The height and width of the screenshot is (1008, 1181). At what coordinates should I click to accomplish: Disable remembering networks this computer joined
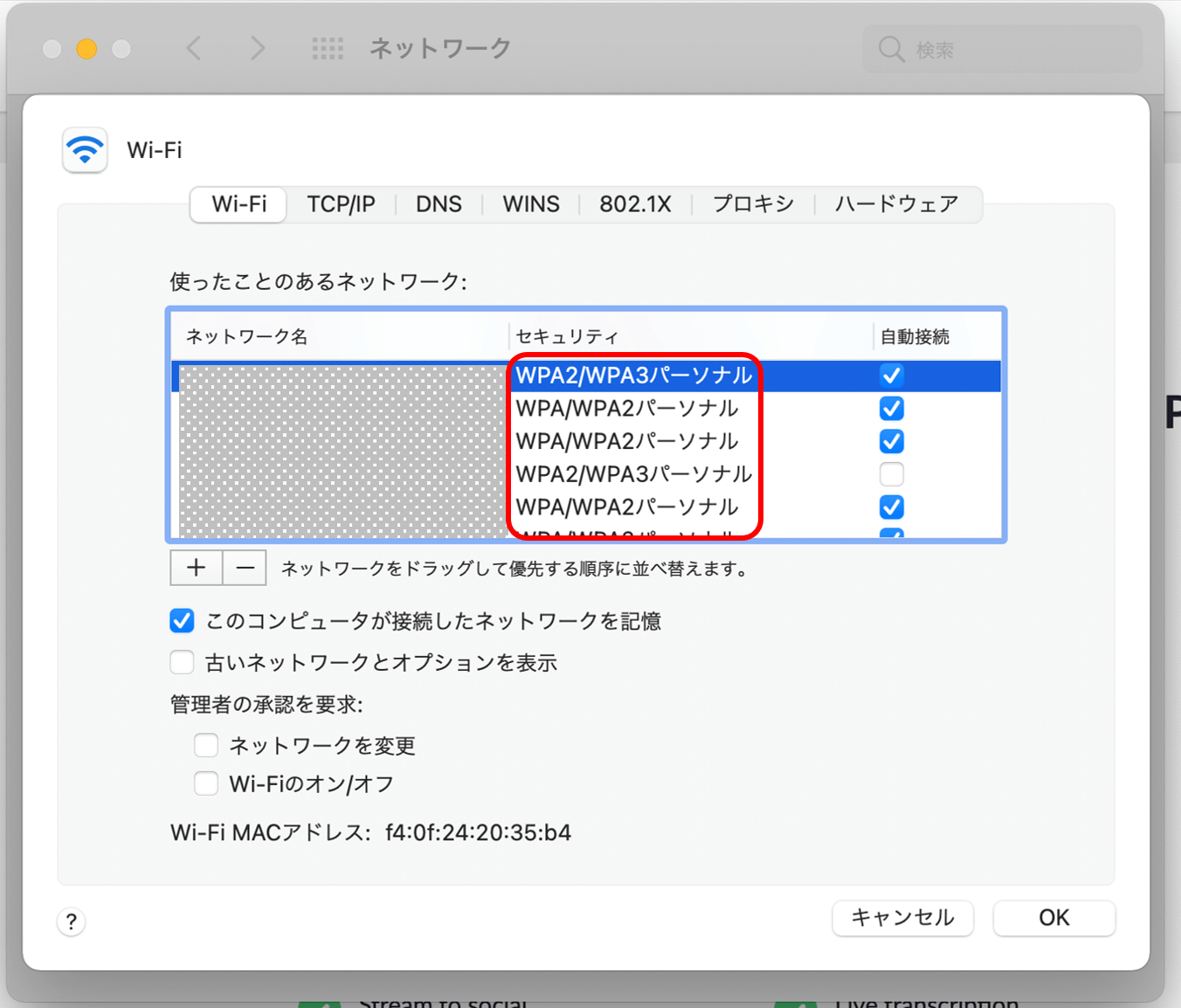click(x=182, y=621)
